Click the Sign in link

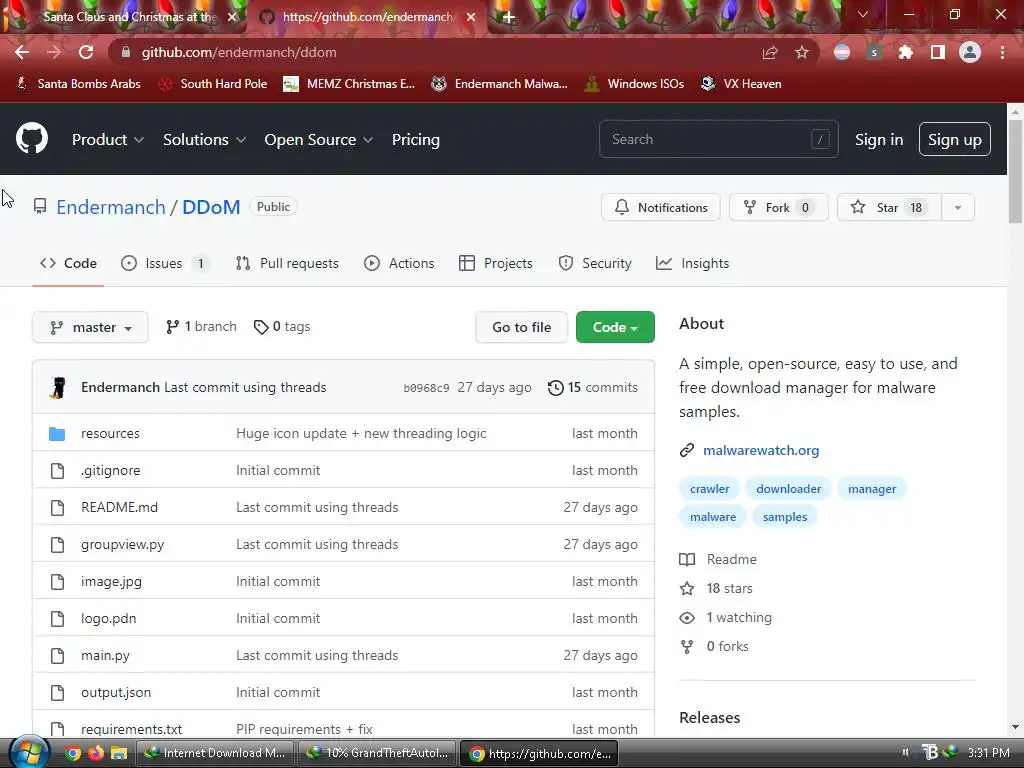879,140
